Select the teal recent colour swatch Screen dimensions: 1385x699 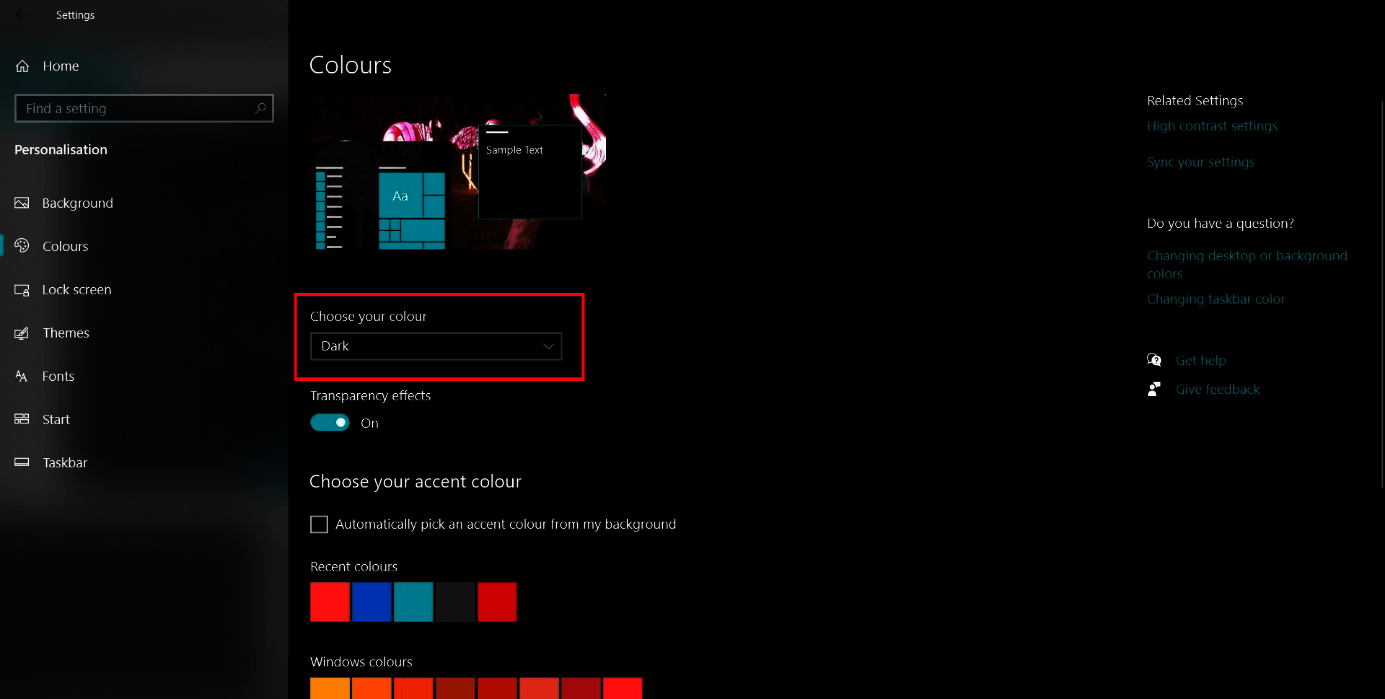pos(414,601)
